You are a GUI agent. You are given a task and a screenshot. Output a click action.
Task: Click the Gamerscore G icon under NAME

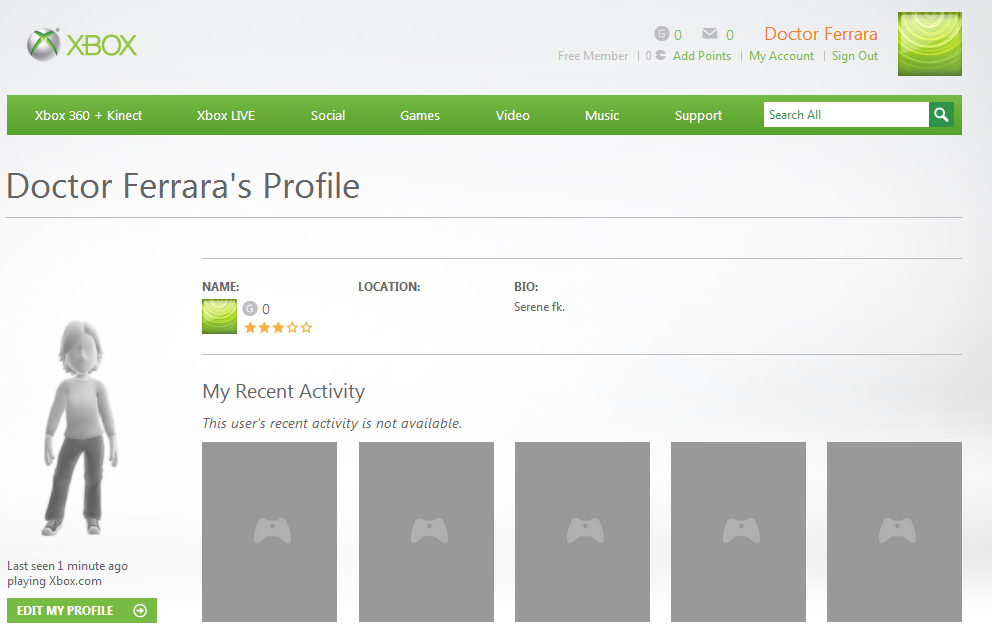coord(250,308)
